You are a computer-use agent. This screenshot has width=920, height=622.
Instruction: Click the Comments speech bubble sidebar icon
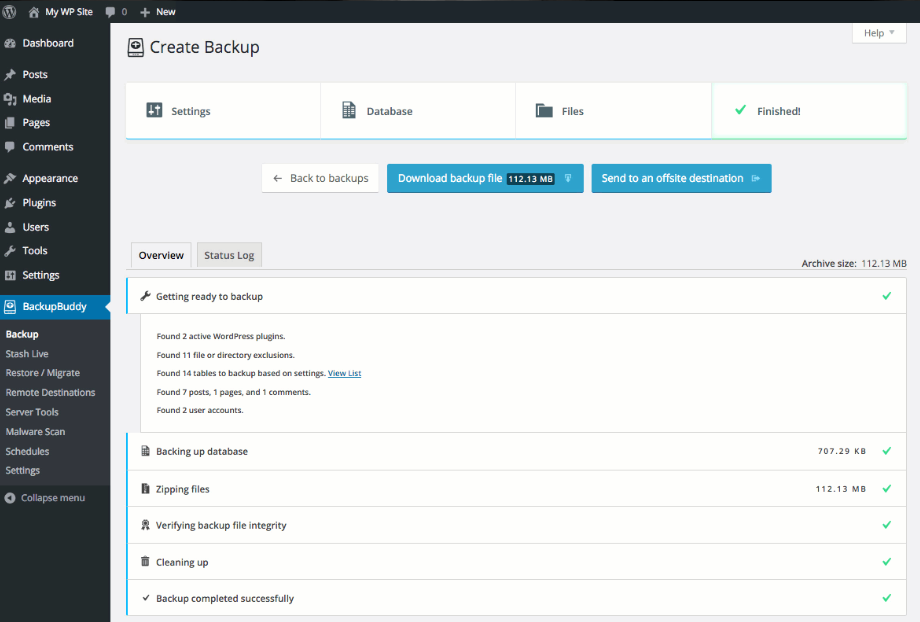coord(10,147)
